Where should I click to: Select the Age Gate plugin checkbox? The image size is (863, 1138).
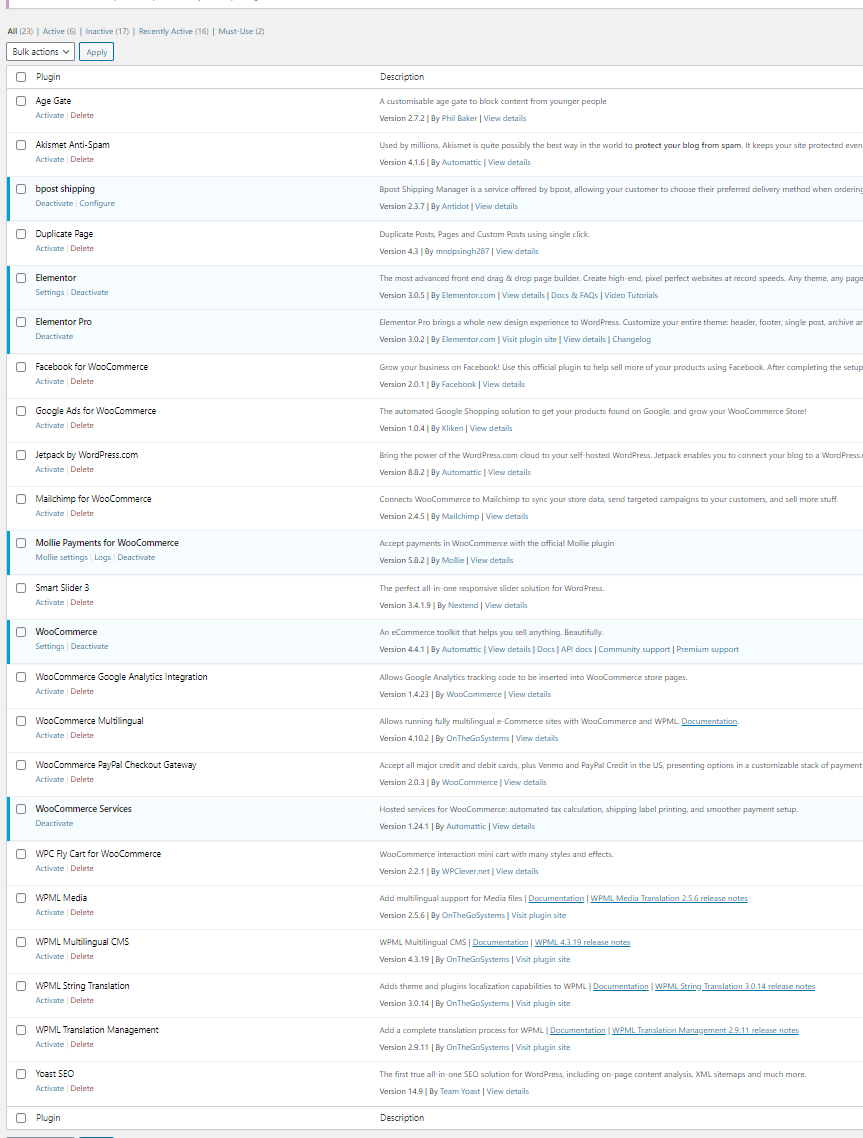[x=21, y=101]
